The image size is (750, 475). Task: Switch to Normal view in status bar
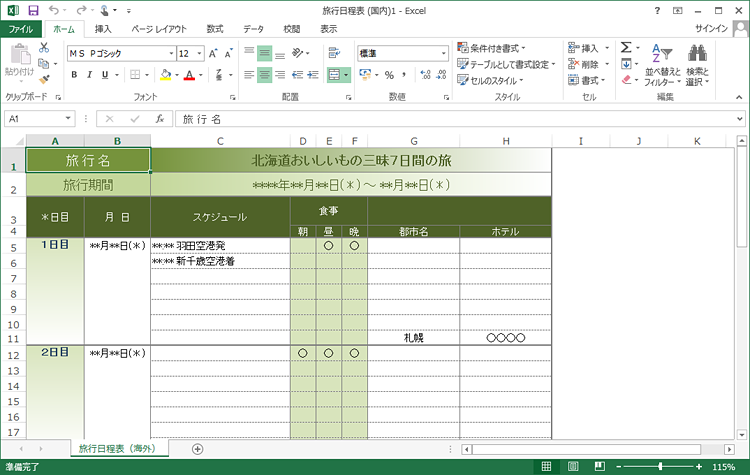(546, 466)
